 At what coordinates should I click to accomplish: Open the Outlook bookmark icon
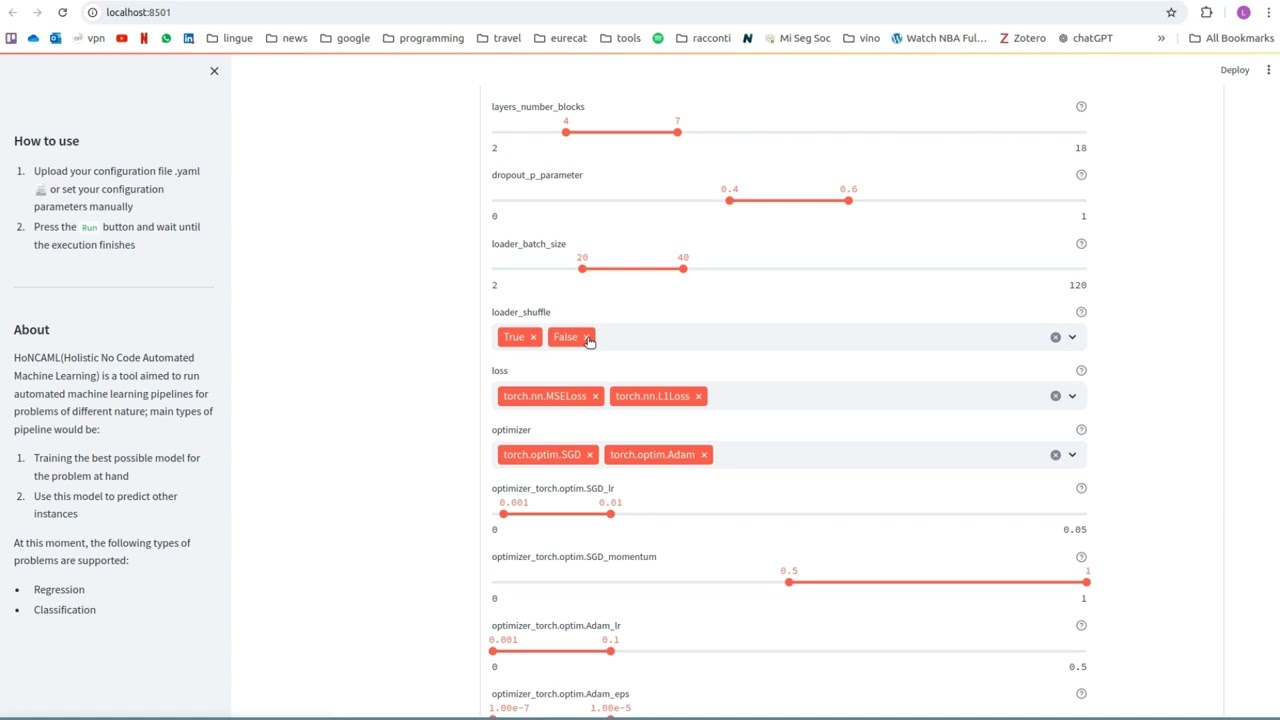[55, 38]
